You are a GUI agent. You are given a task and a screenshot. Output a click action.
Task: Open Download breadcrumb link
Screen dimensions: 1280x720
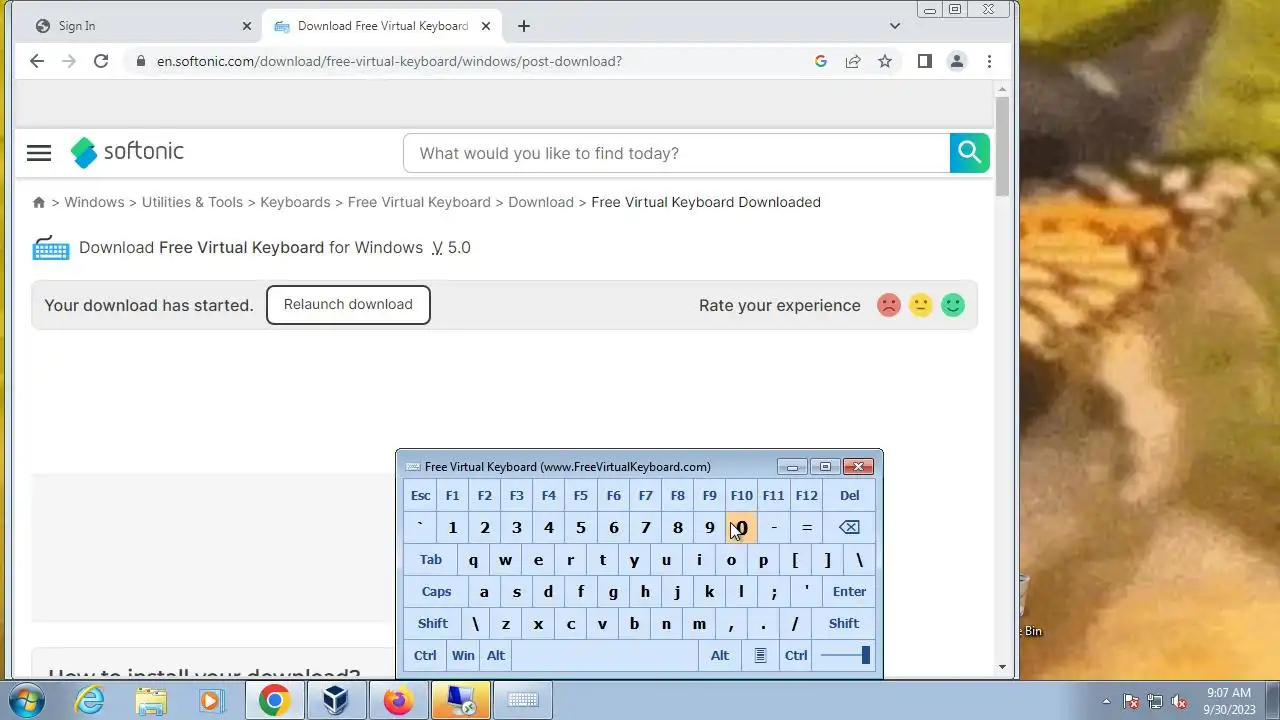click(x=541, y=202)
